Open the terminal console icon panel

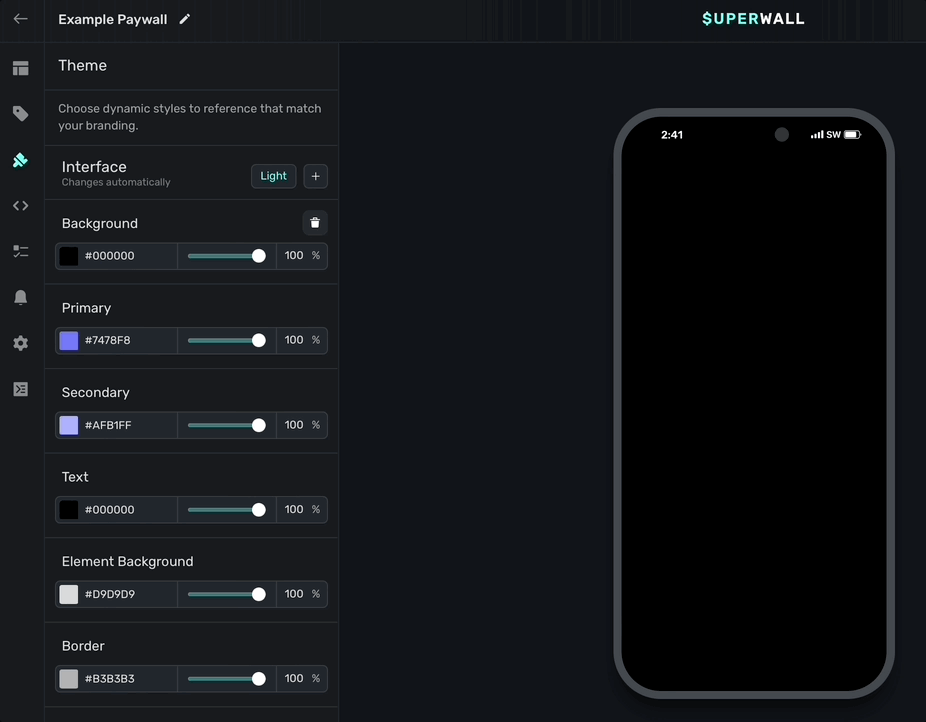click(20, 389)
